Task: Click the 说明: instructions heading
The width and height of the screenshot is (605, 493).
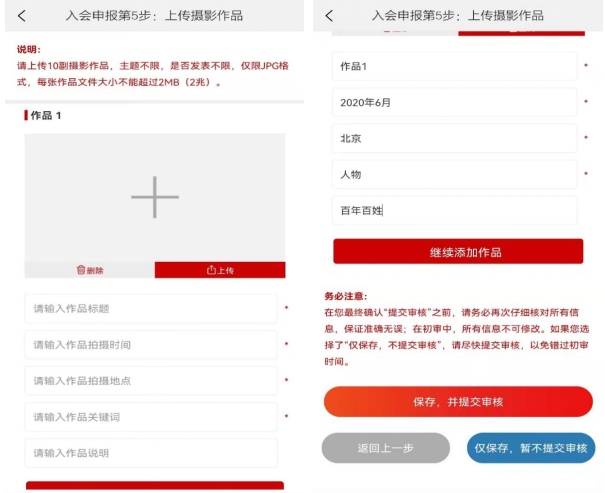Action: (29, 49)
